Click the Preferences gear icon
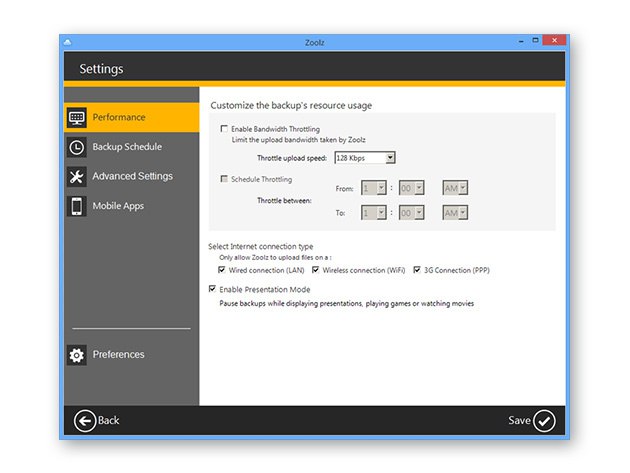 click(x=76, y=355)
